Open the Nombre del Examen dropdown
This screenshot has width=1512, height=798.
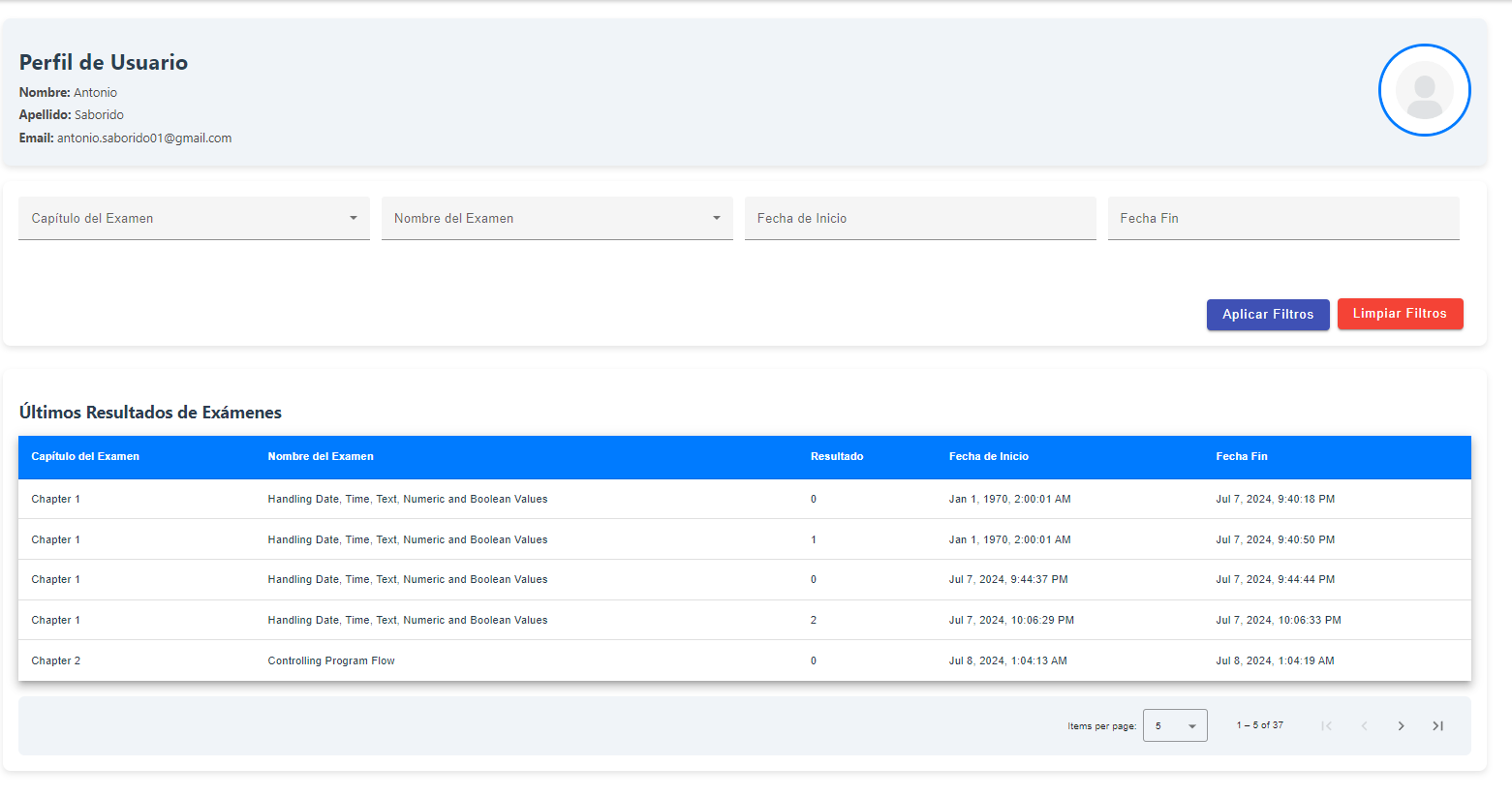click(x=557, y=219)
